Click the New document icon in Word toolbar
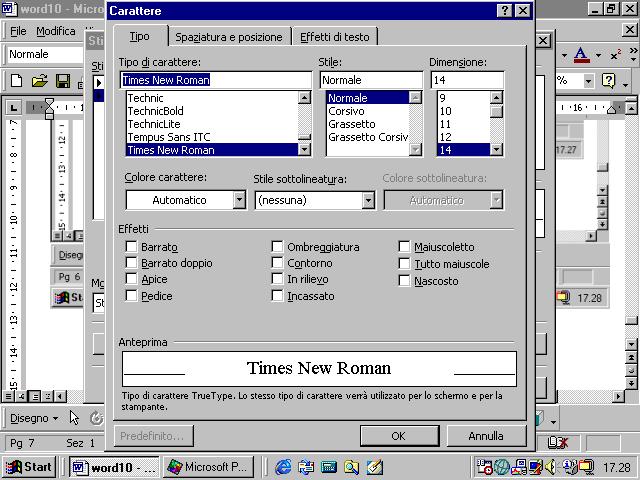Image resolution: width=640 pixels, height=480 pixels. (16, 81)
